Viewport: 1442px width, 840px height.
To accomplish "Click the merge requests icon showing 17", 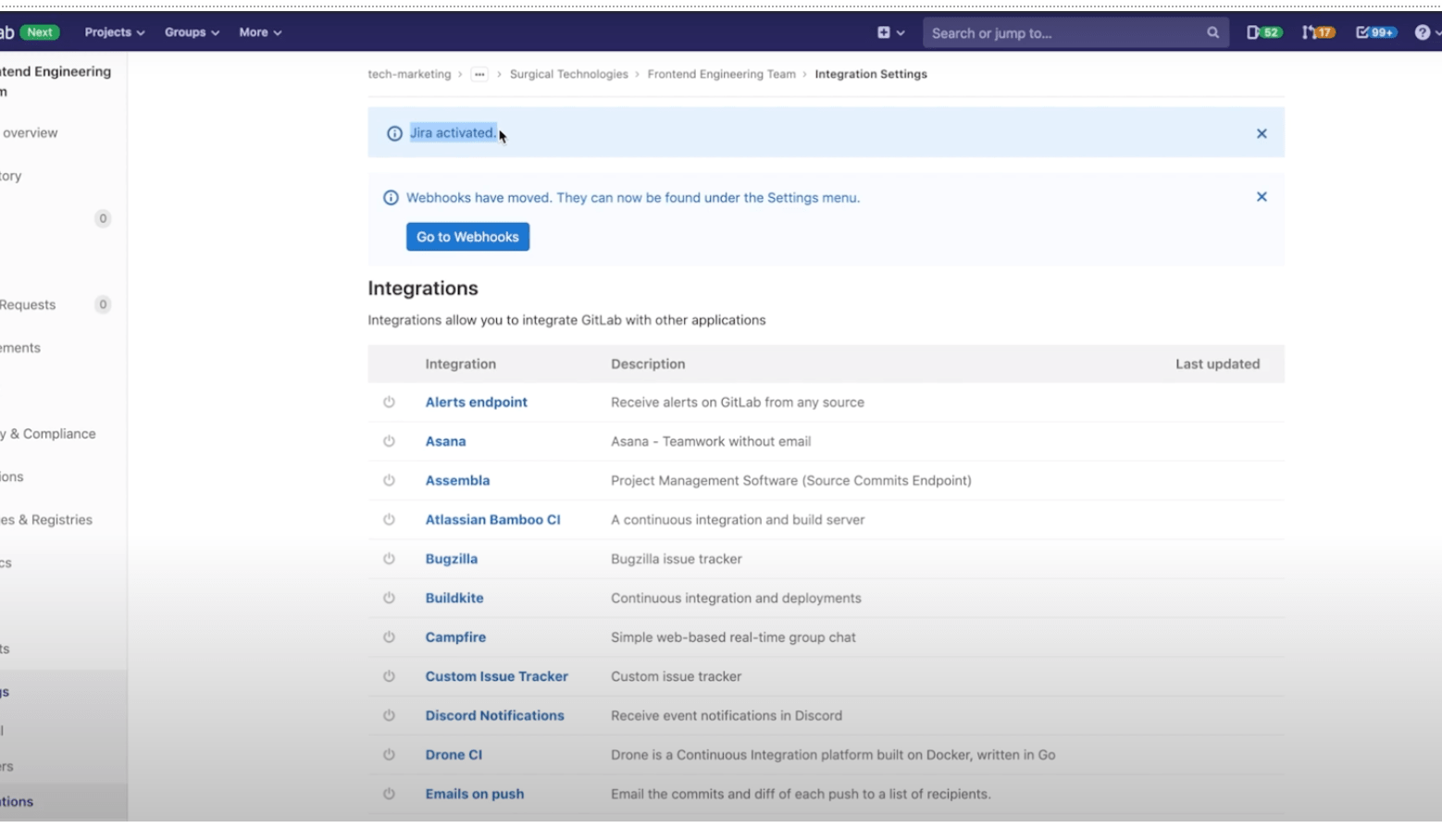I will click(x=1317, y=31).
